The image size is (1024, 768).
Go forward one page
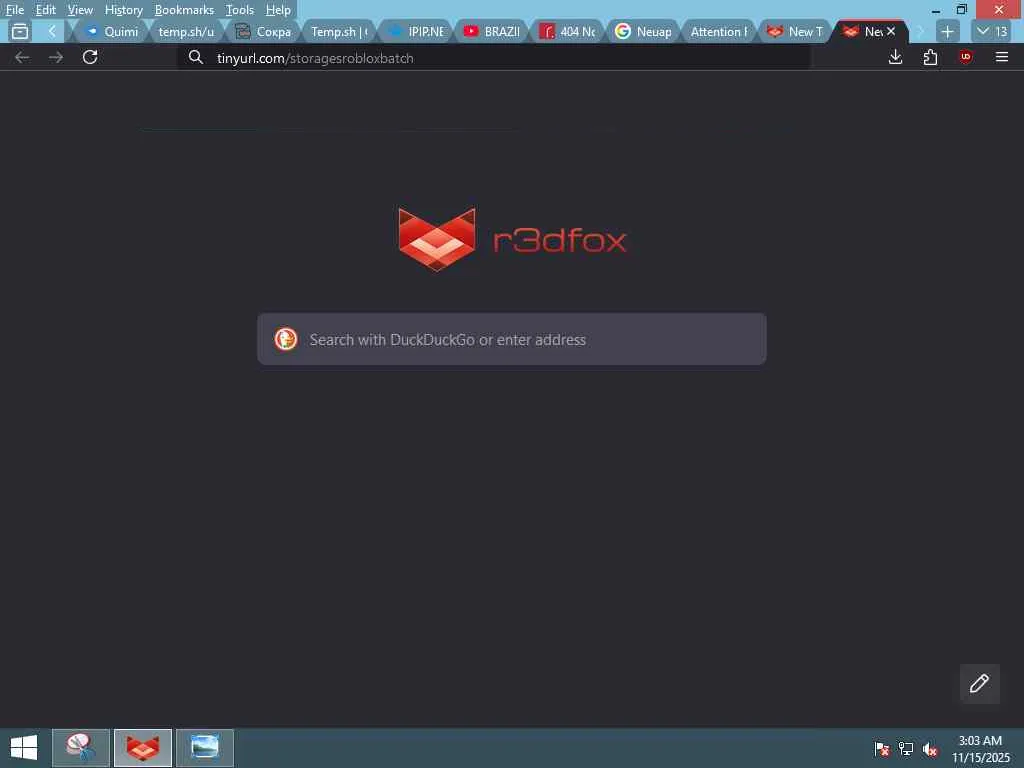coord(56,57)
